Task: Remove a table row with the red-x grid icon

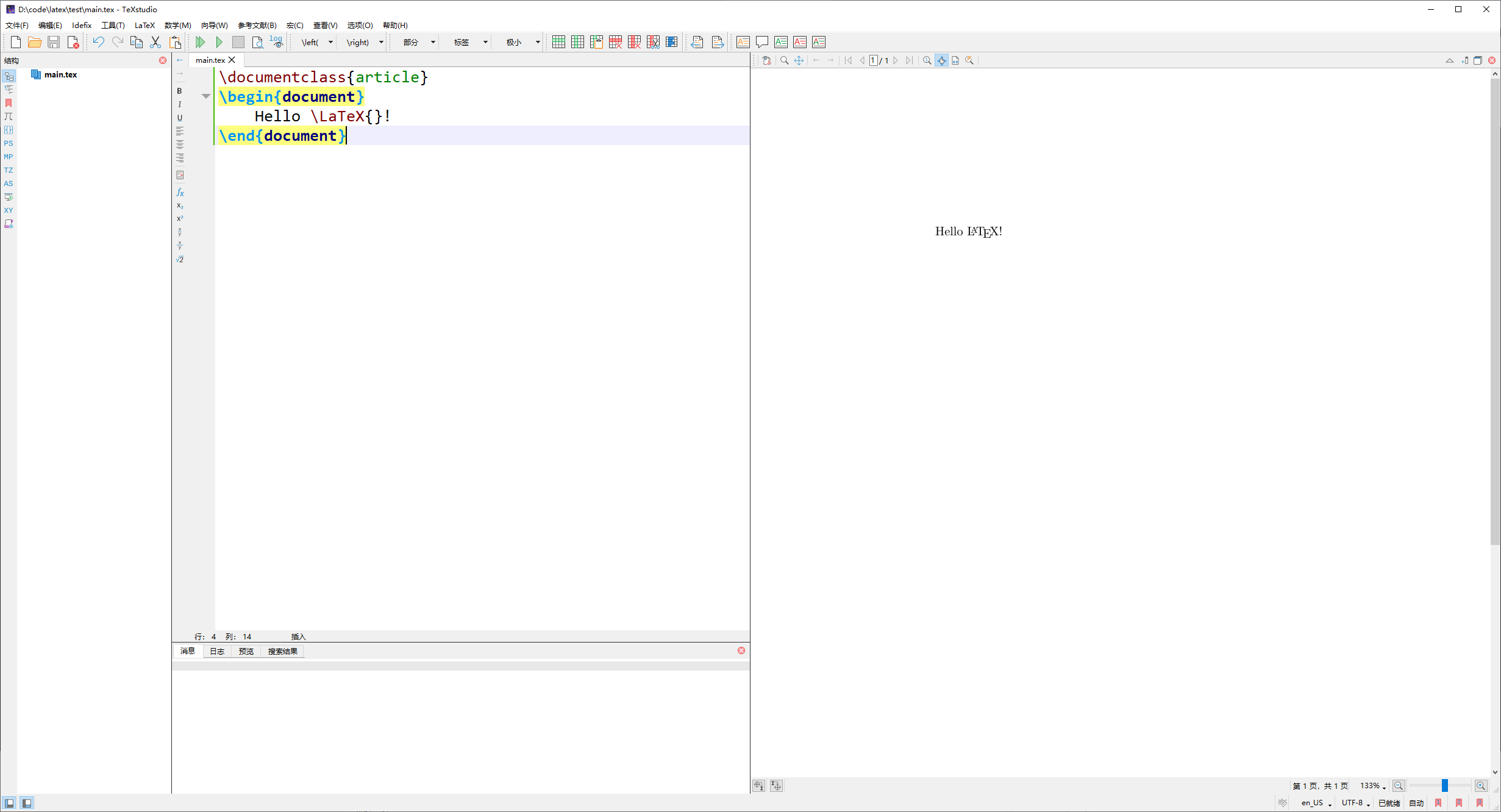Action: [615, 42]
